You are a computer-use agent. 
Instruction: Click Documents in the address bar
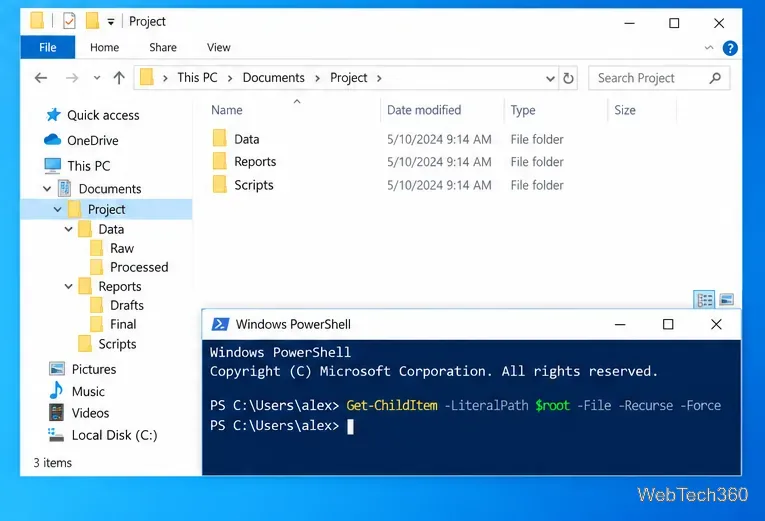(x=273, y=78)
